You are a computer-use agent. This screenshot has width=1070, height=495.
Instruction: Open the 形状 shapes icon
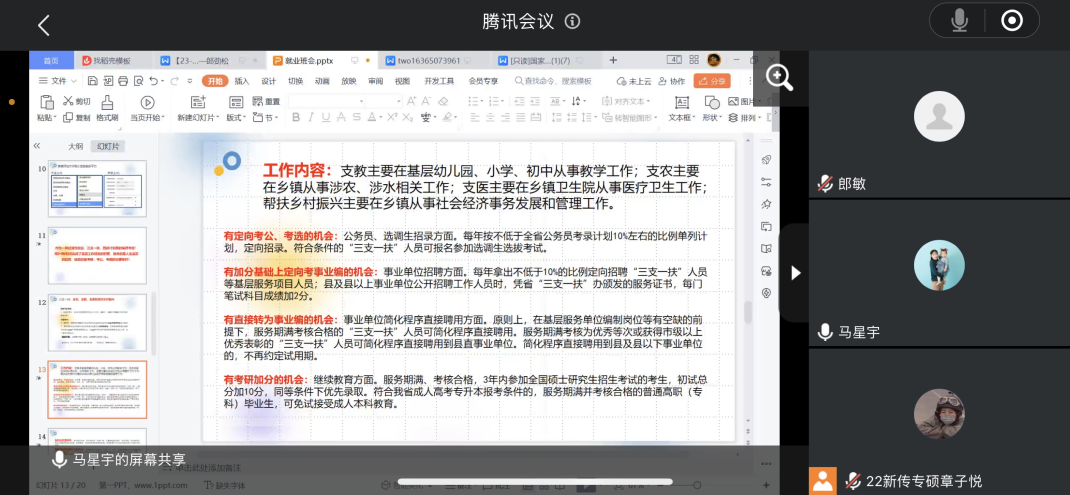[x=710, y=102]
